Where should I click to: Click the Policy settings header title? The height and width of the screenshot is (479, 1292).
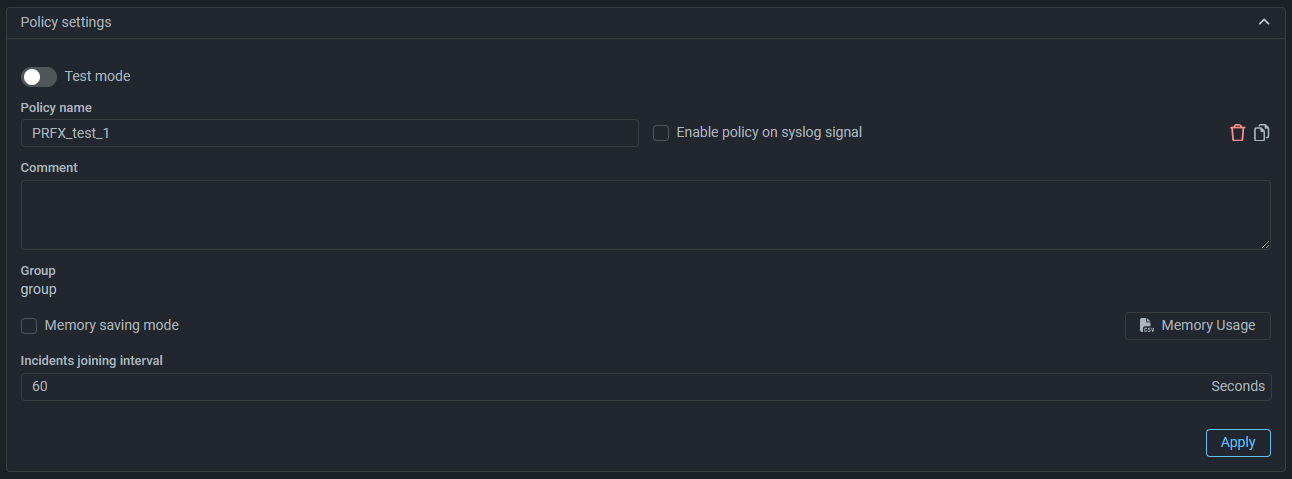[x=66, y=22]
